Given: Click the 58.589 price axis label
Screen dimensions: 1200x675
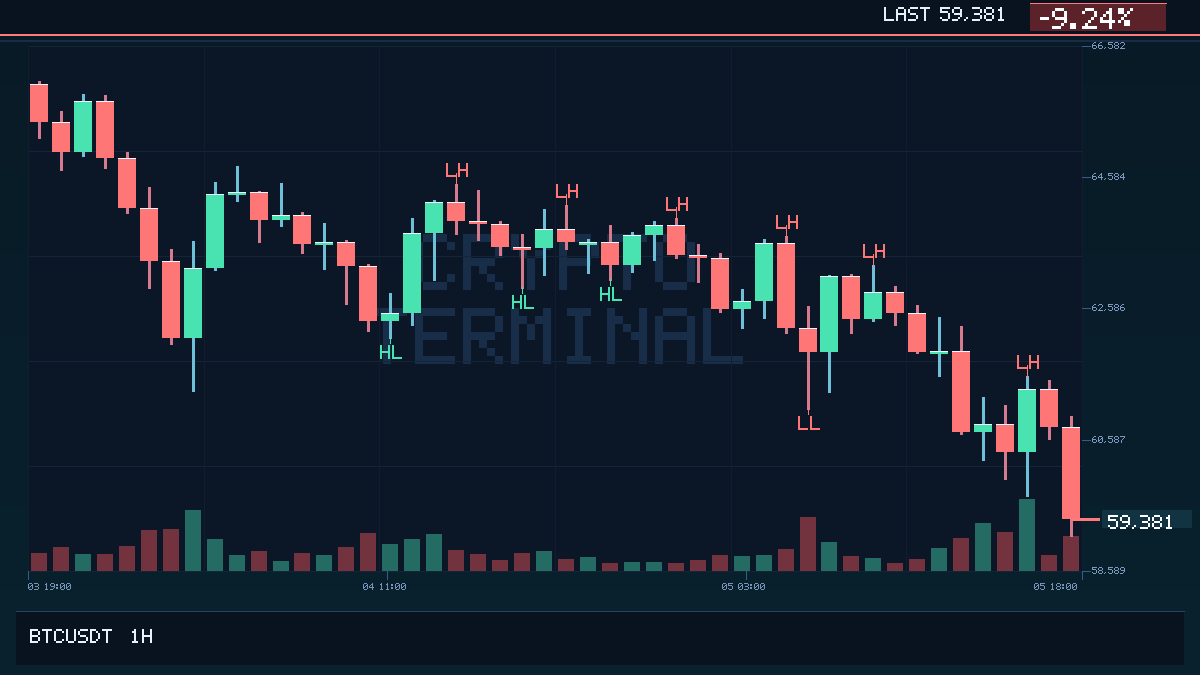Looking at the screenshot, I should 1108,570.
